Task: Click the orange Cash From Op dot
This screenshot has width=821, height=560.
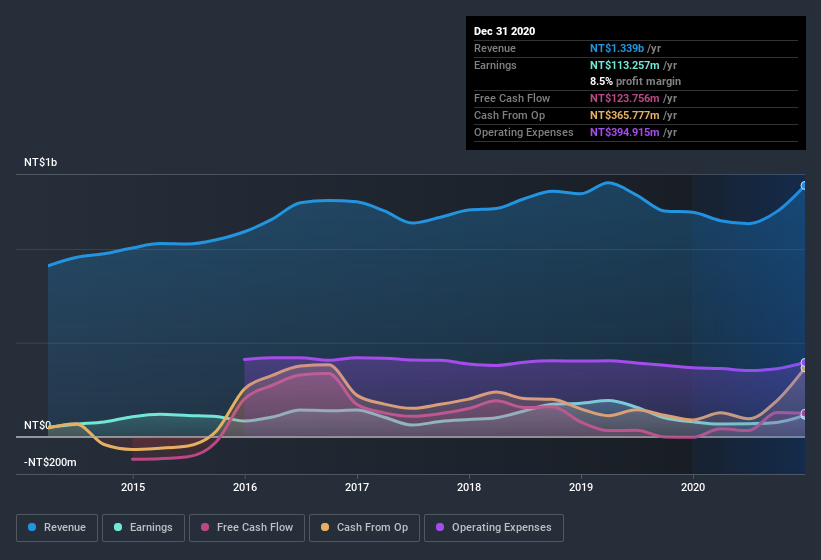Action: click(326, 527)
